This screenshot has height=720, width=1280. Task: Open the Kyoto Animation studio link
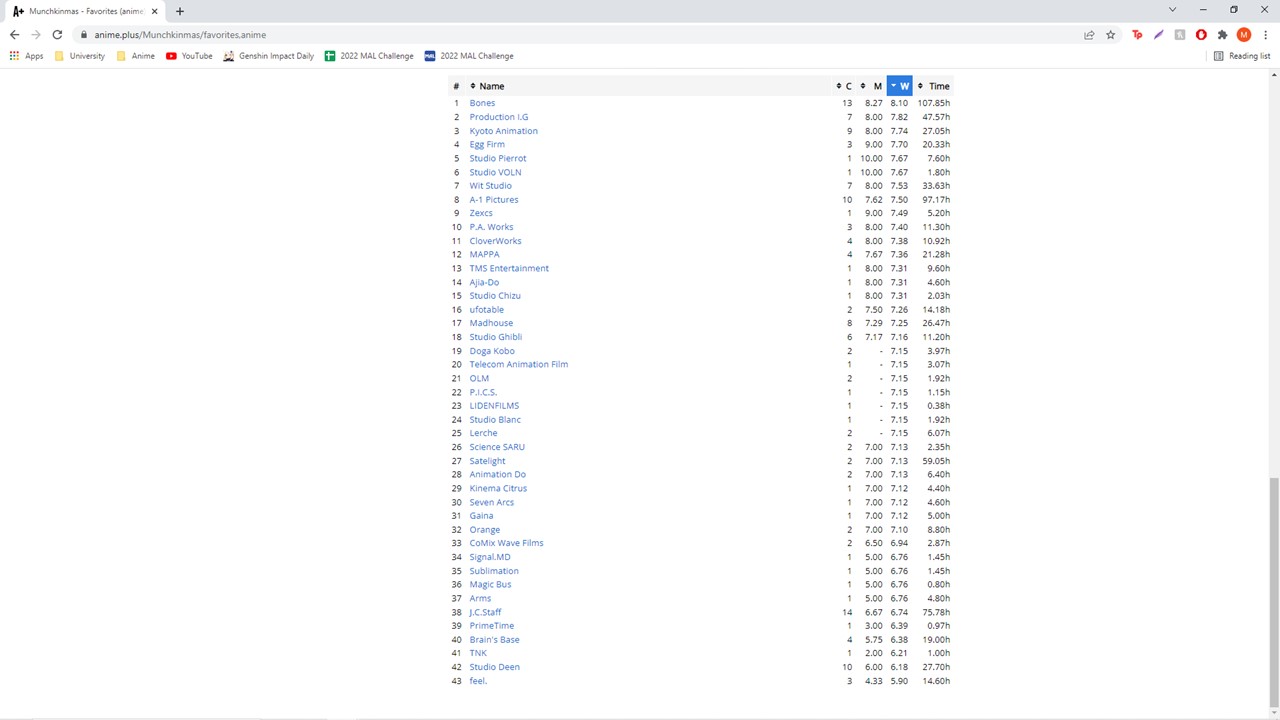pos(503,131)
